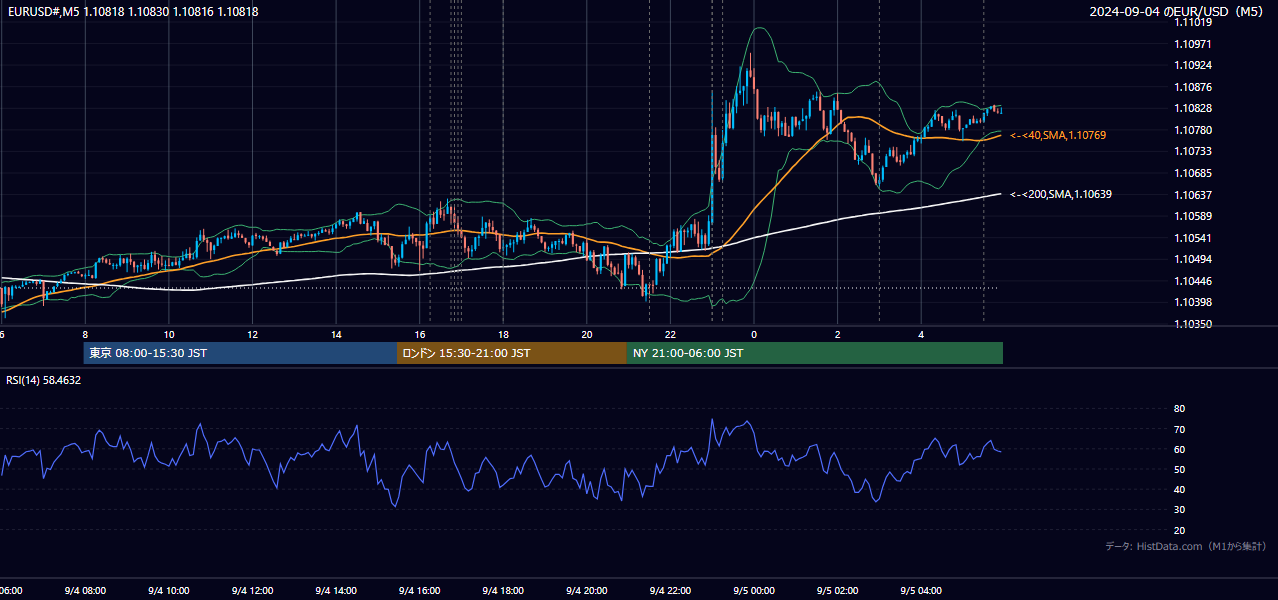Click hour label 18 on upper chart axis
The height and width of the screenshot is (600, 1278).
(x=503, y=335)
